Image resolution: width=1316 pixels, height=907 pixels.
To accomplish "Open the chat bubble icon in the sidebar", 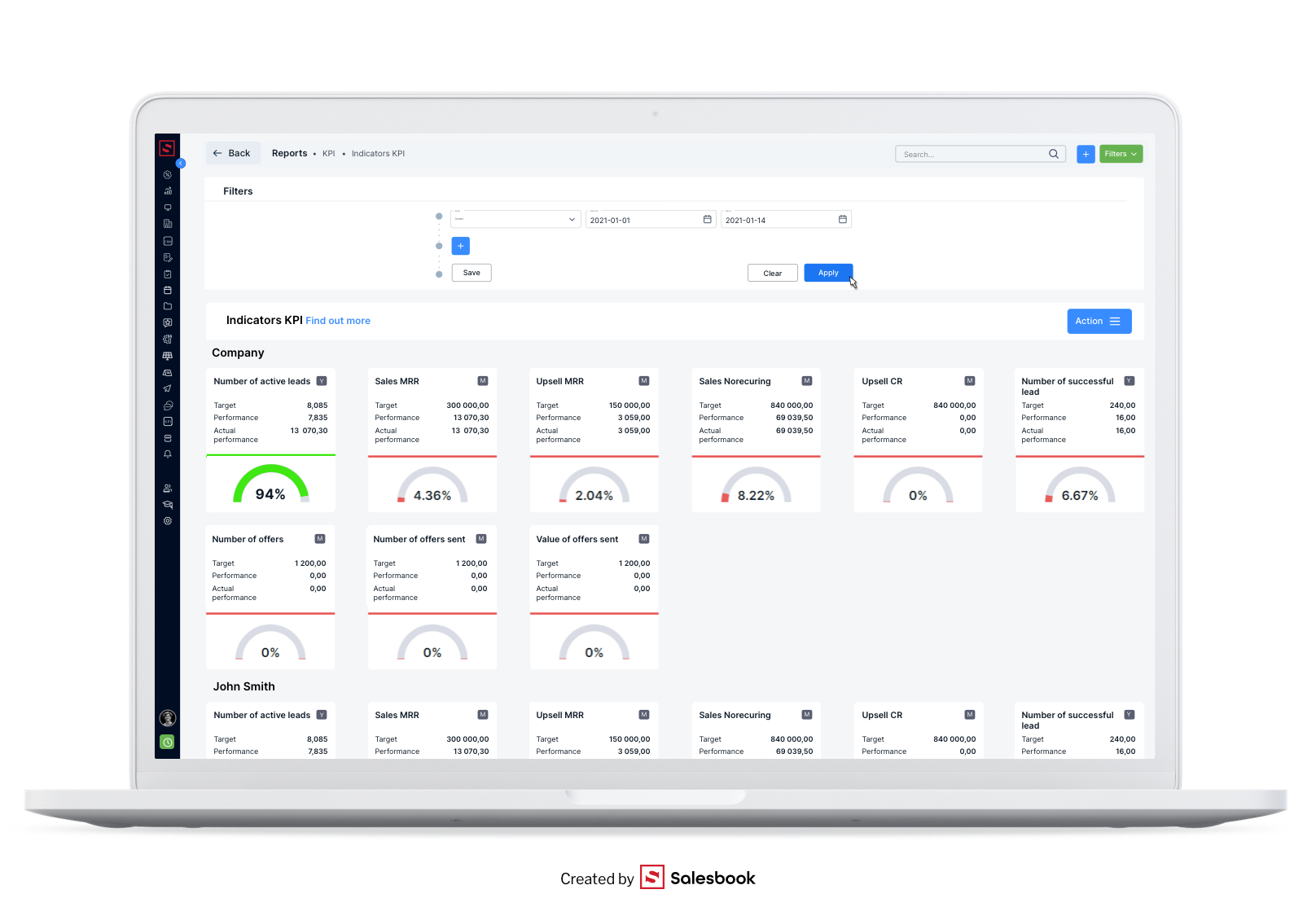I will point(168,405).
